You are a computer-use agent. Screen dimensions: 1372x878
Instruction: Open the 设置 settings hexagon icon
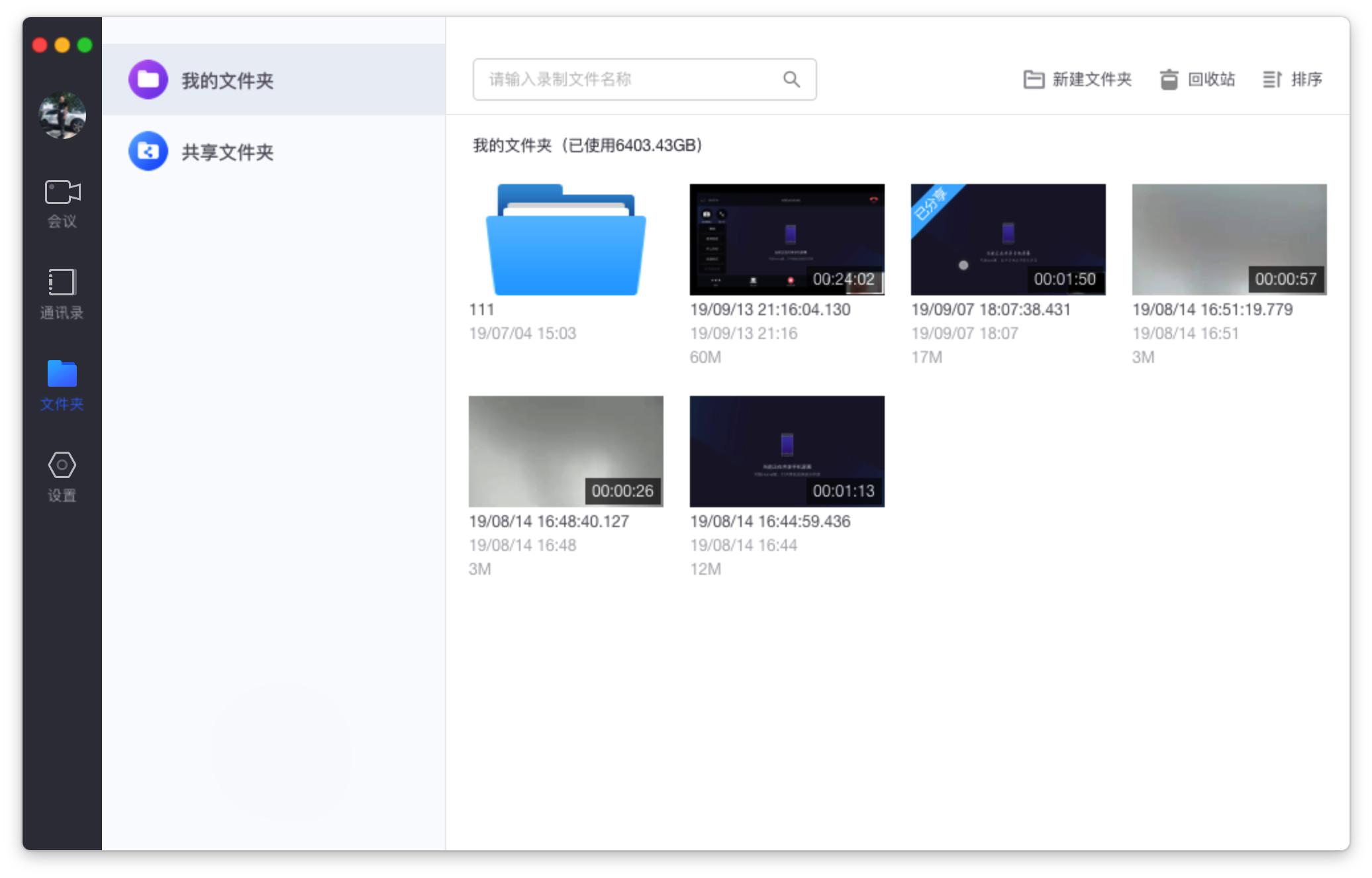[x=62, y=465]
